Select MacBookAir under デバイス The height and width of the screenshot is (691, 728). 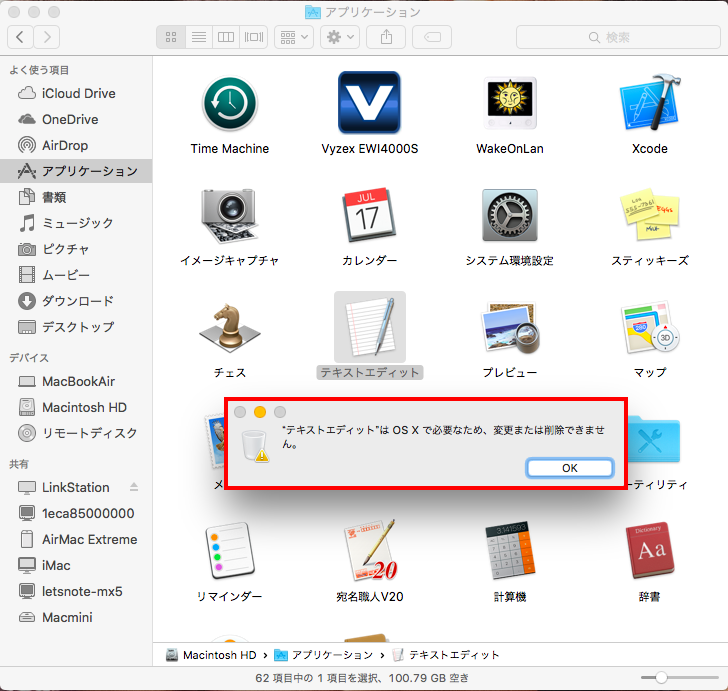tap(76, 381)
